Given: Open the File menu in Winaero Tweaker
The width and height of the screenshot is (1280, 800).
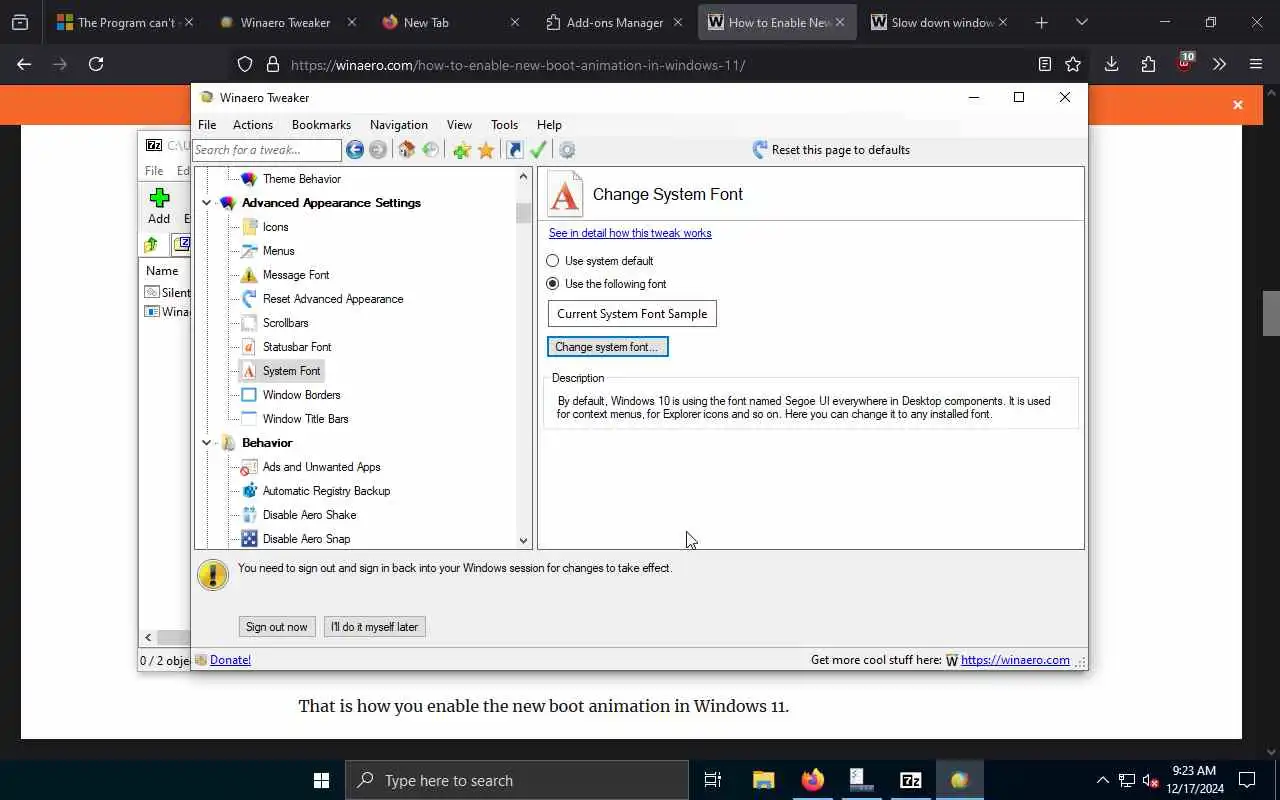Looking at the screenshot, I should 207,125.
